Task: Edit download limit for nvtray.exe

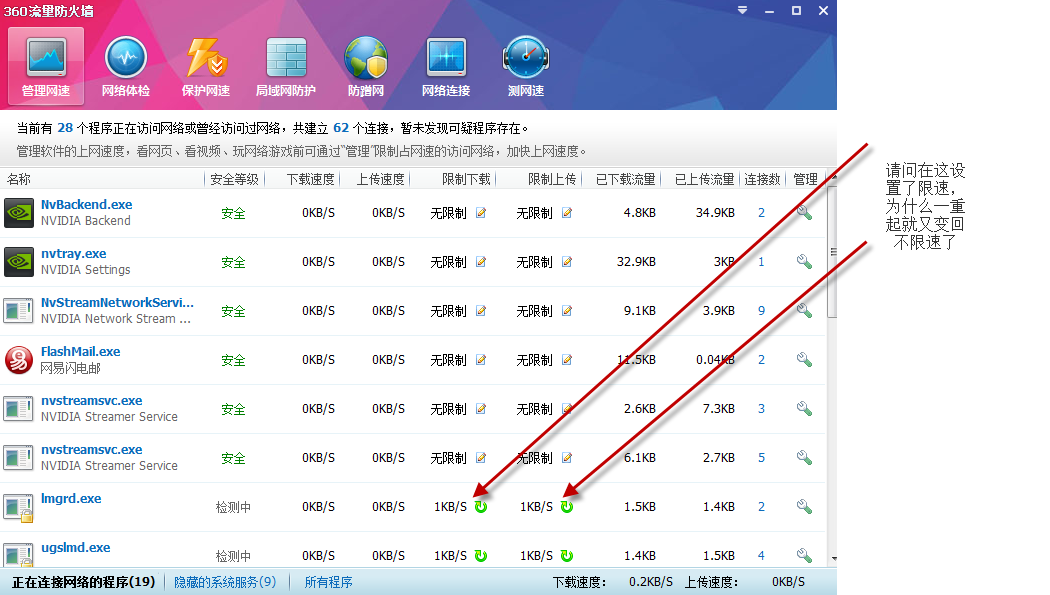Action: (x=481, y=262)
